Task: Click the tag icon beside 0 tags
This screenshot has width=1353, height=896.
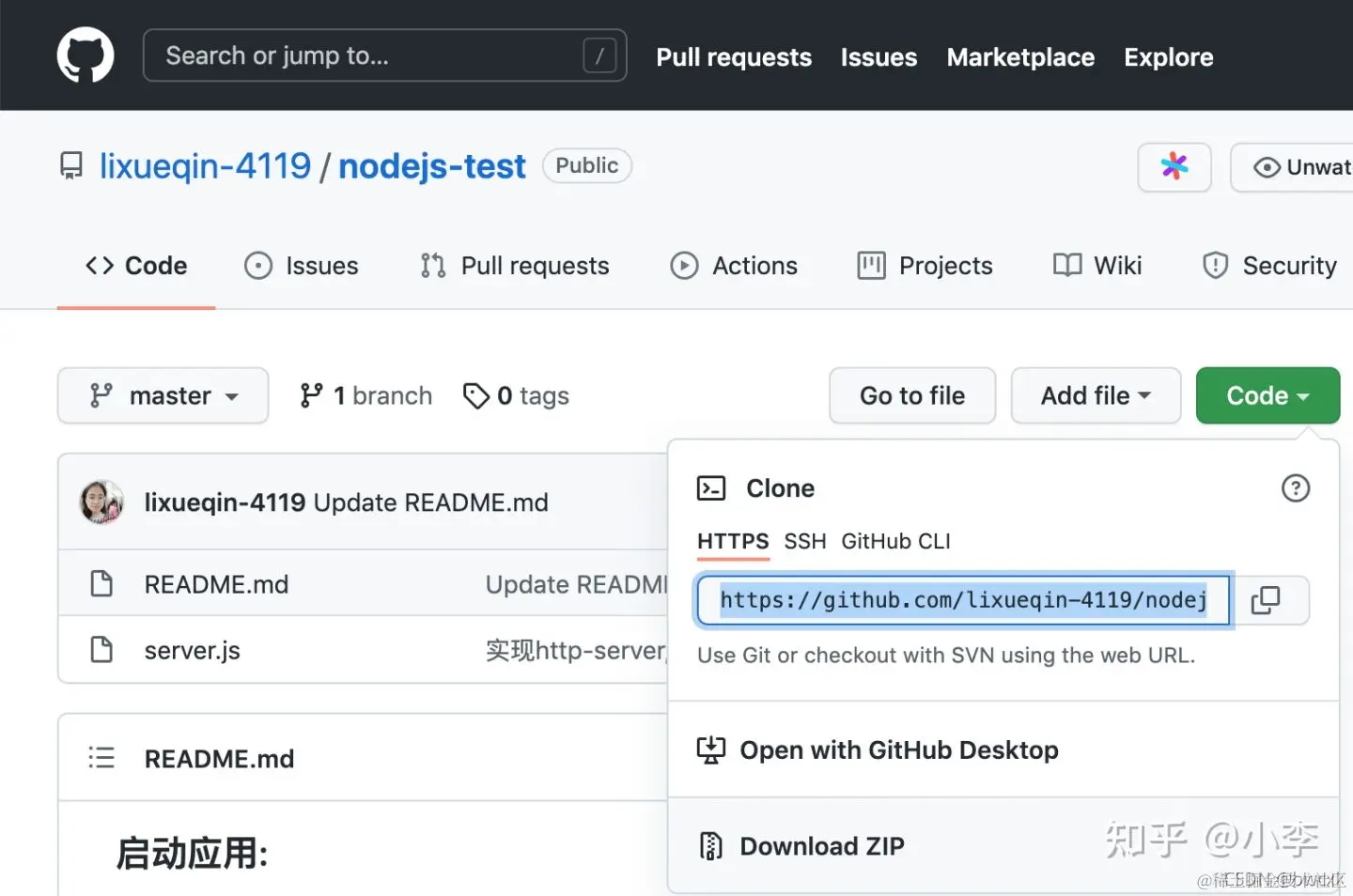Action: 476,396
